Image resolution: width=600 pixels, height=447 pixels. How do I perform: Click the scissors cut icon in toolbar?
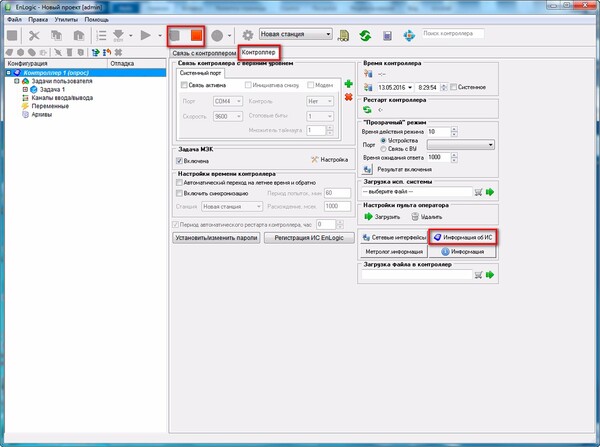[x=34, y=36]
